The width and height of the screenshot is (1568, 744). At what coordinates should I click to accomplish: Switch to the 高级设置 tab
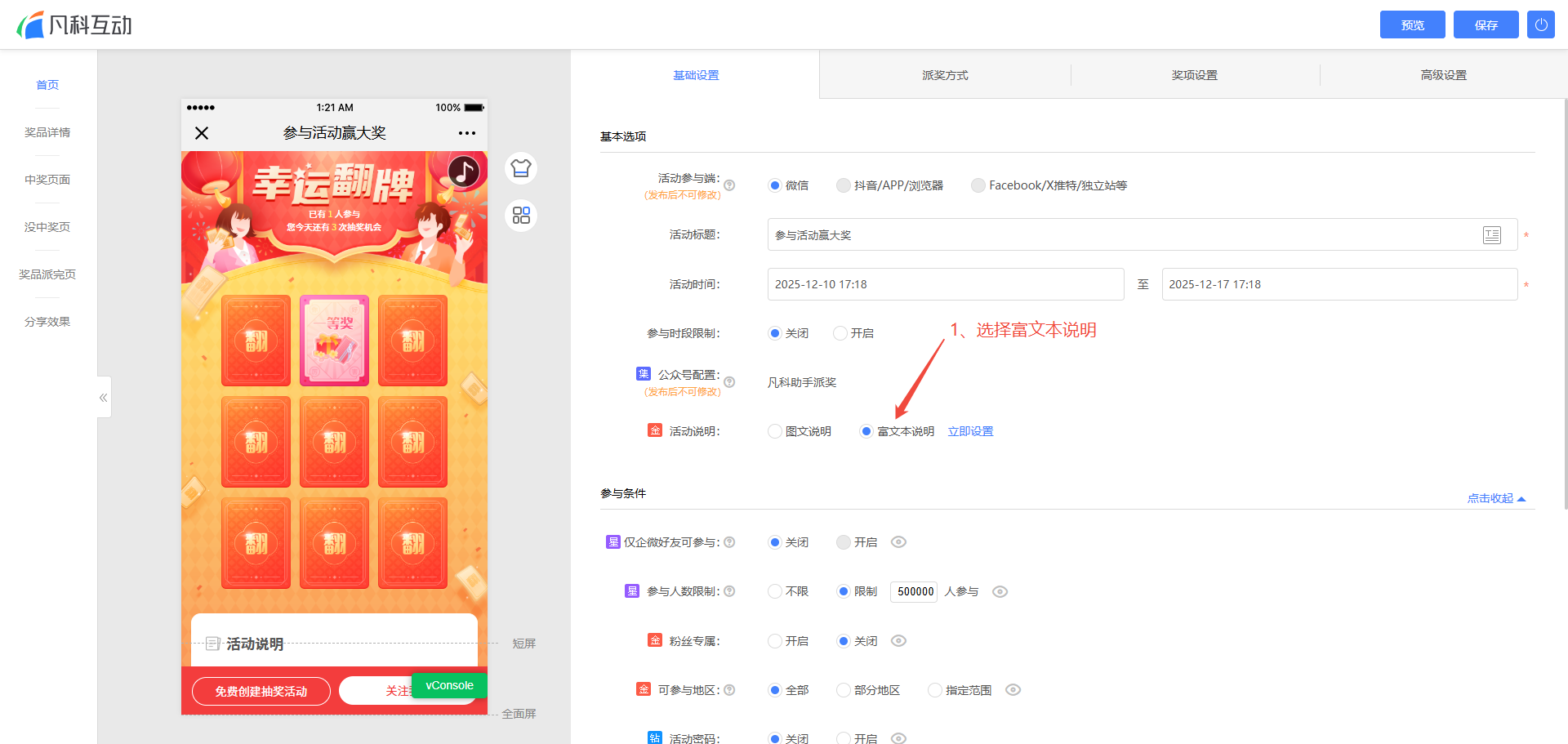click(1444, 75)
